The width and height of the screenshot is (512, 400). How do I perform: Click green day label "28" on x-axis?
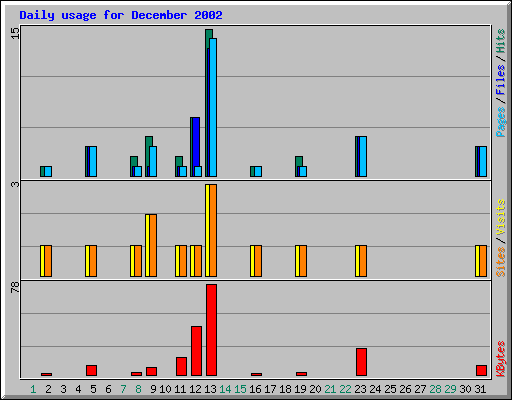(x=435, y=389)
